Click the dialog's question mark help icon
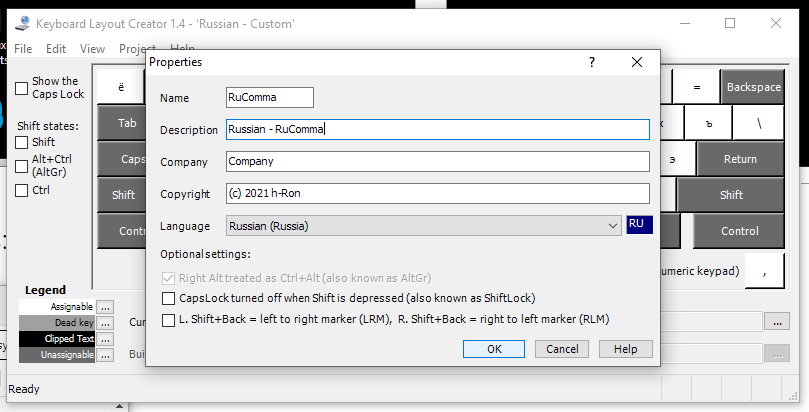Image resolution: width=809 pixels, height=412 pixels. coord(592,62)
